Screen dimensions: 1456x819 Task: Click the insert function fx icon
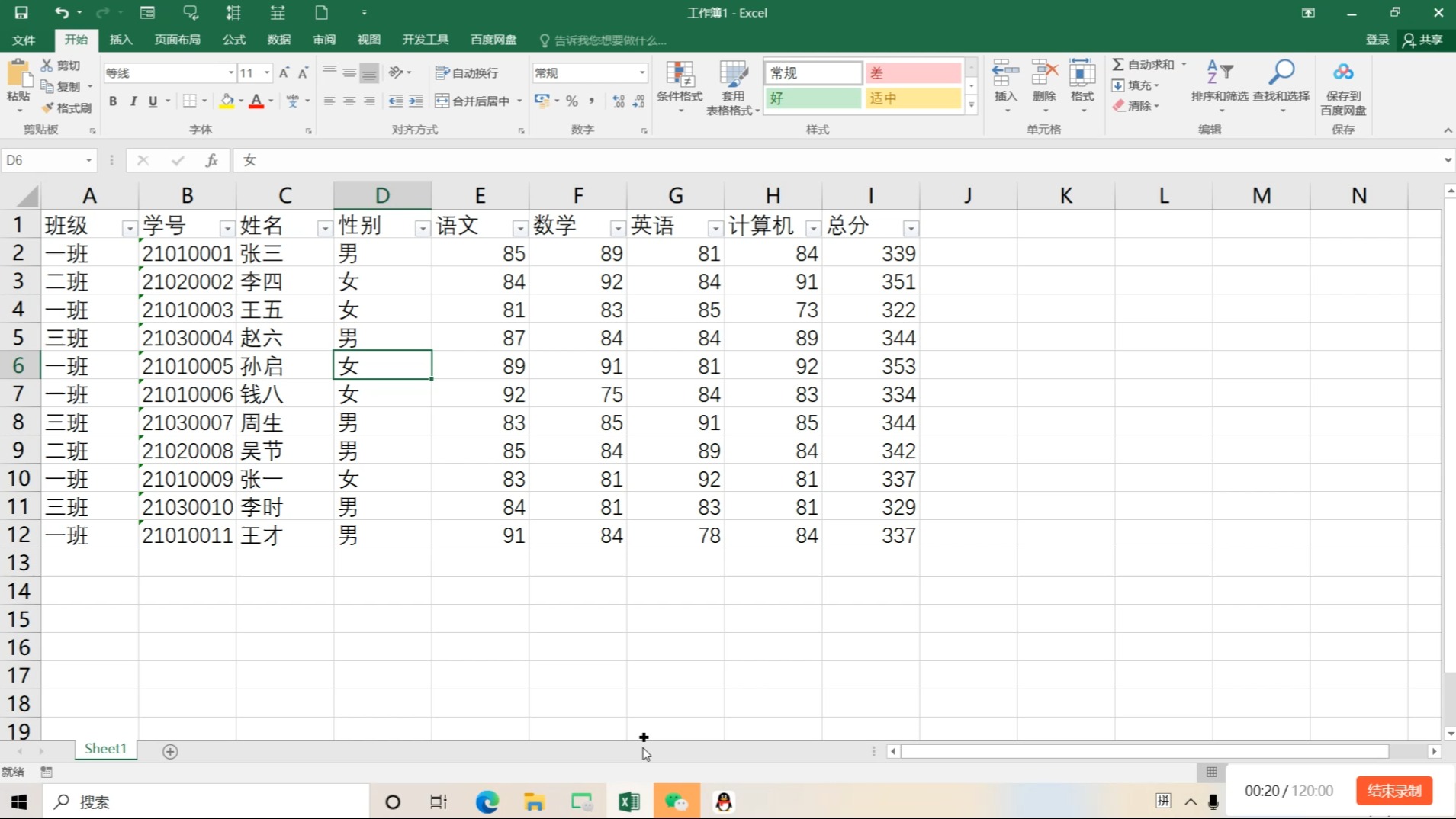(211, 160)
